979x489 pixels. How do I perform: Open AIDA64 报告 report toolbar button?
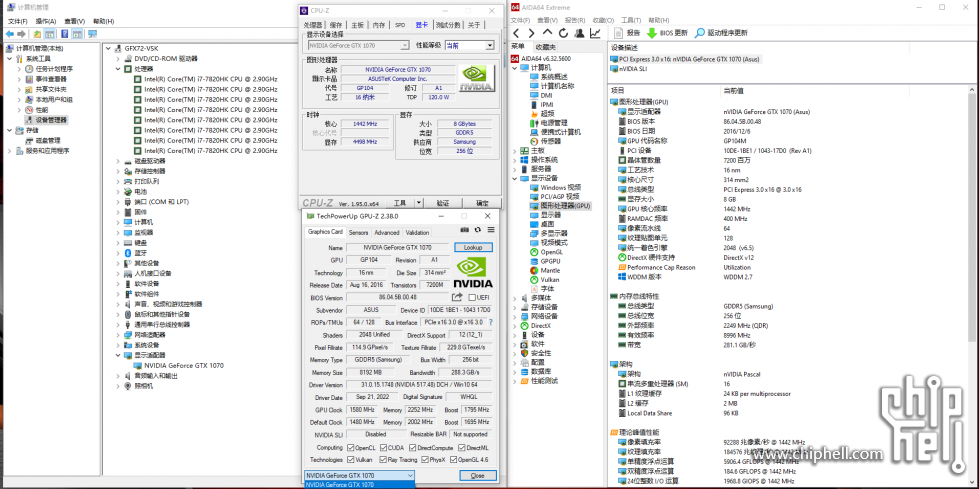(627, 32)
